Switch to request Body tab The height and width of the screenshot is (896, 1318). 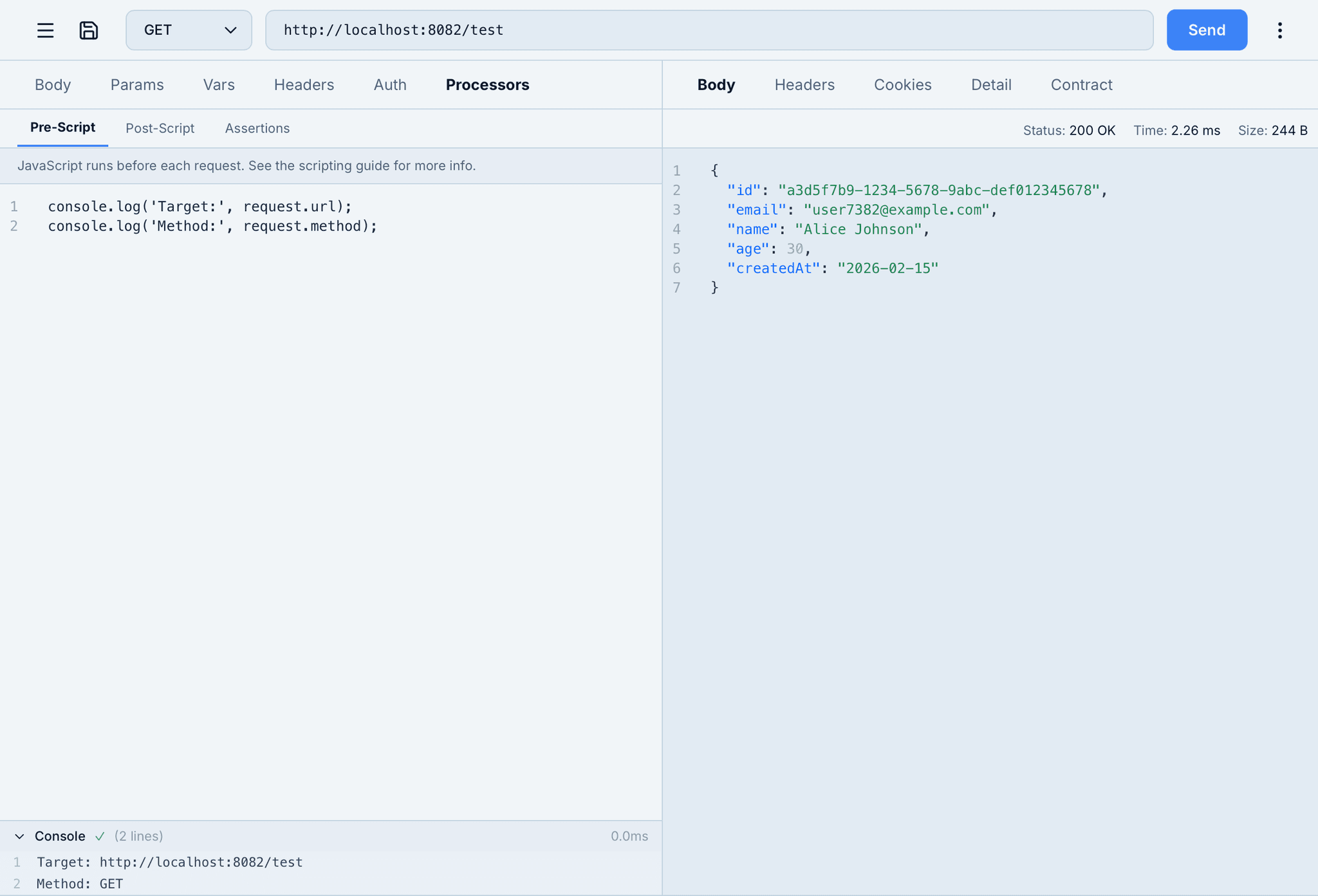click(53, 85)
